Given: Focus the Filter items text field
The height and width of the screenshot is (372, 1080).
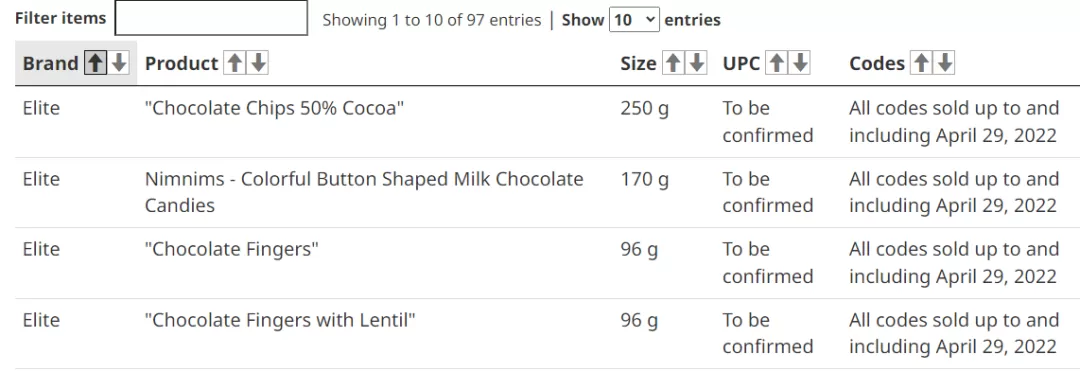Looking at the screenshot, I should [211, 18].
